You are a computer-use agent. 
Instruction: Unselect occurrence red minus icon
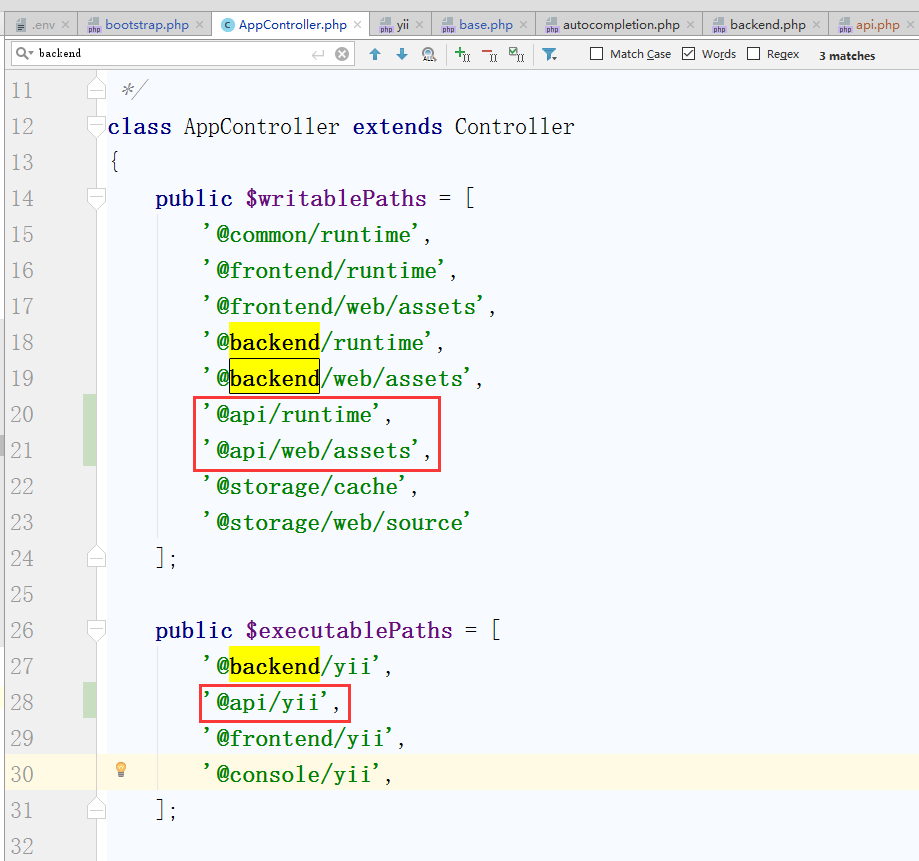pyautogui.click(x=489, y=54)
